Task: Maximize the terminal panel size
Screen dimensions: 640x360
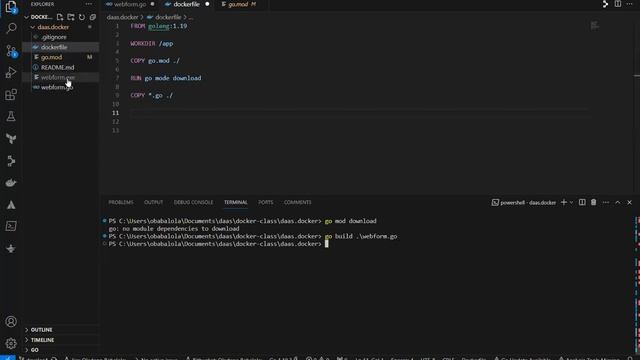Action: pos(618,202)
